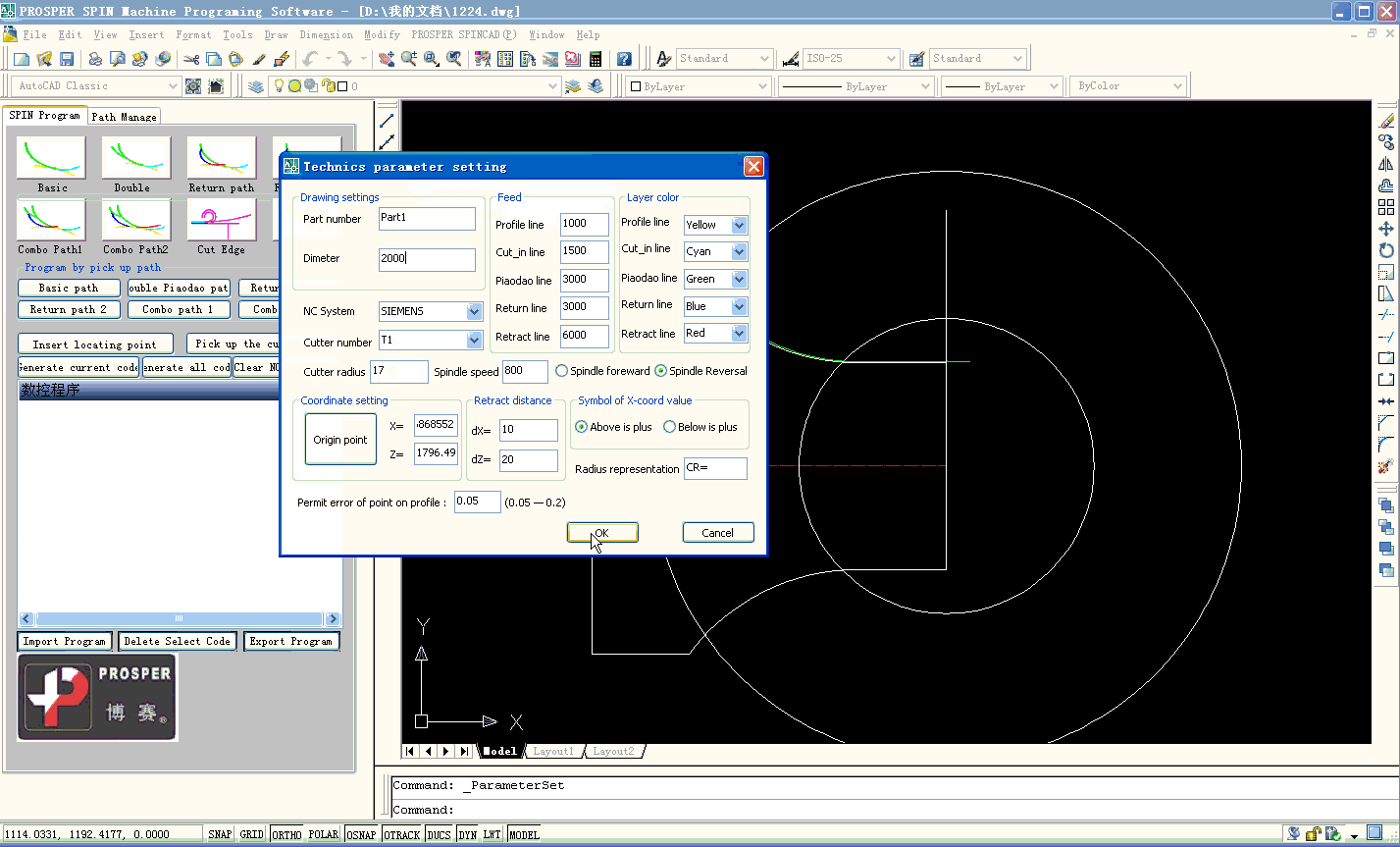Click the Export Program button
1400x847 pixels.
point(291,641)
